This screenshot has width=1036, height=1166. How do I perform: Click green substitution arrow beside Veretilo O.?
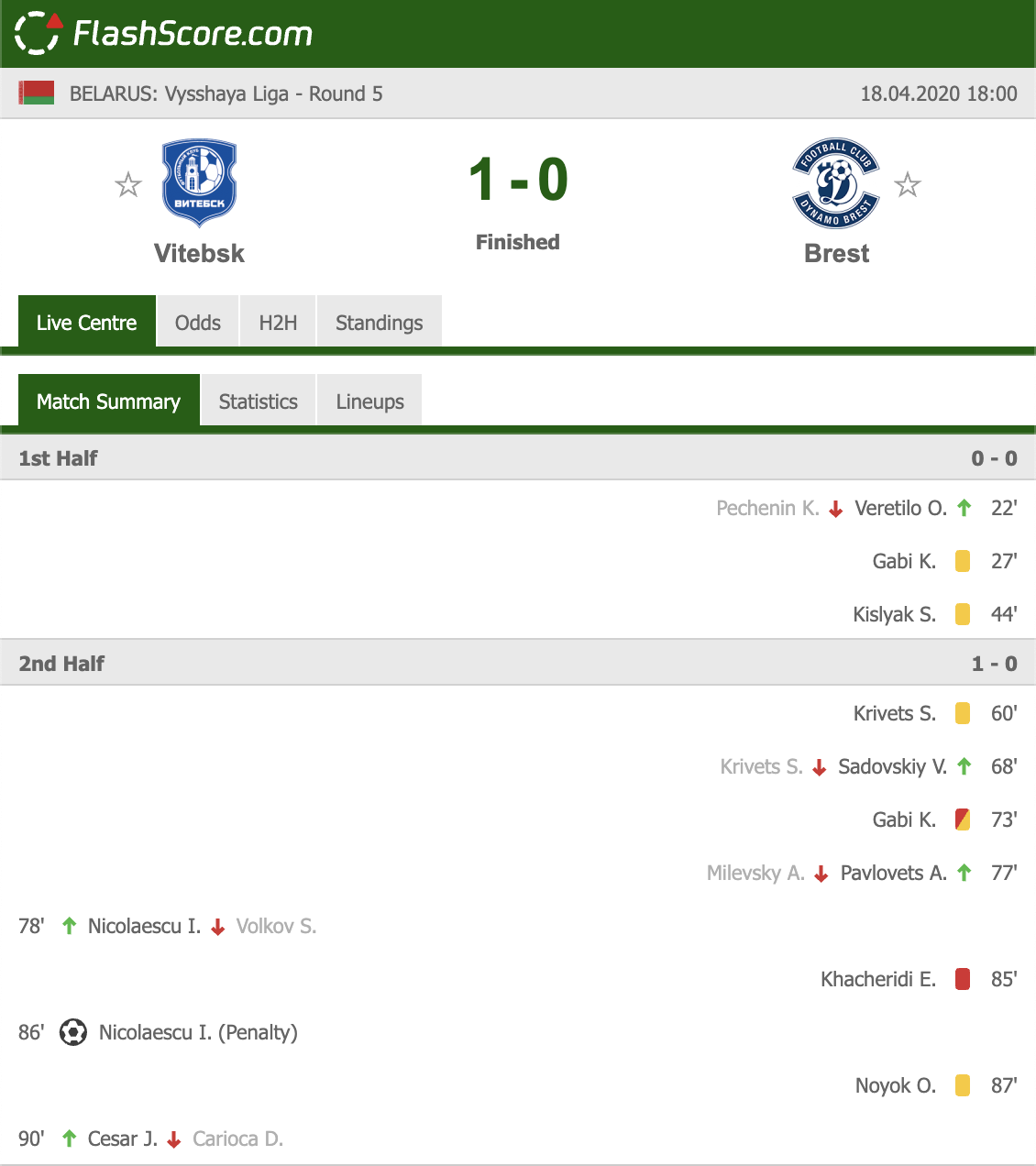click(x=964, y=508)
